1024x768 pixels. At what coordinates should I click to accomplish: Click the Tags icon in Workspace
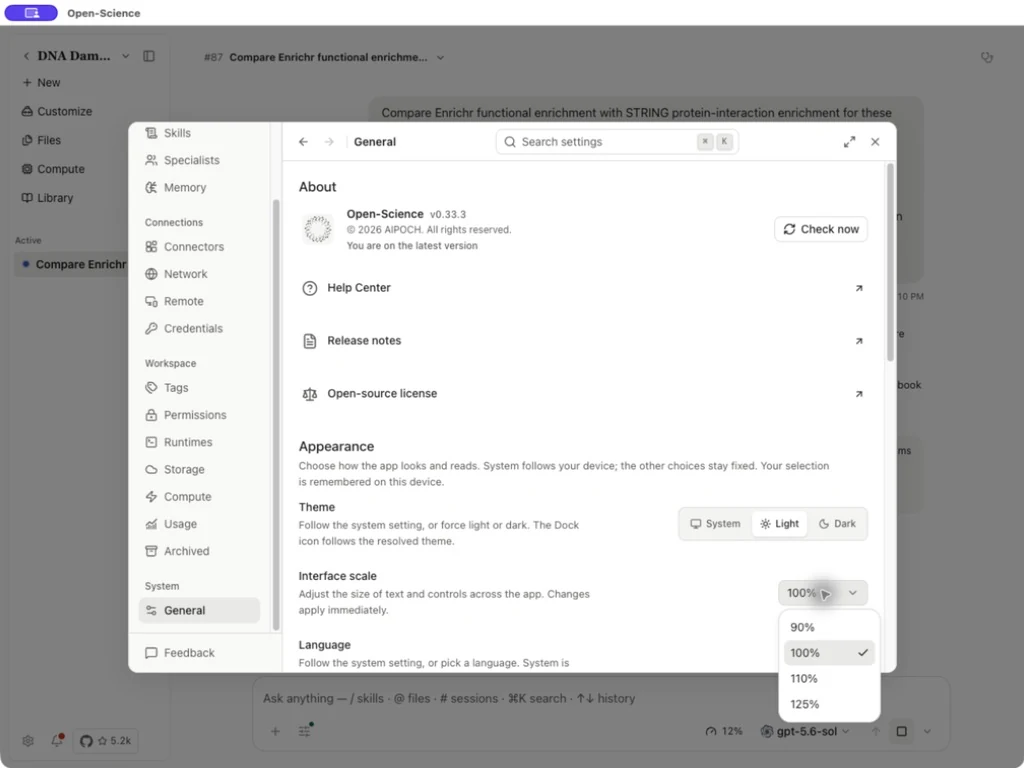[x=152, y=388]
